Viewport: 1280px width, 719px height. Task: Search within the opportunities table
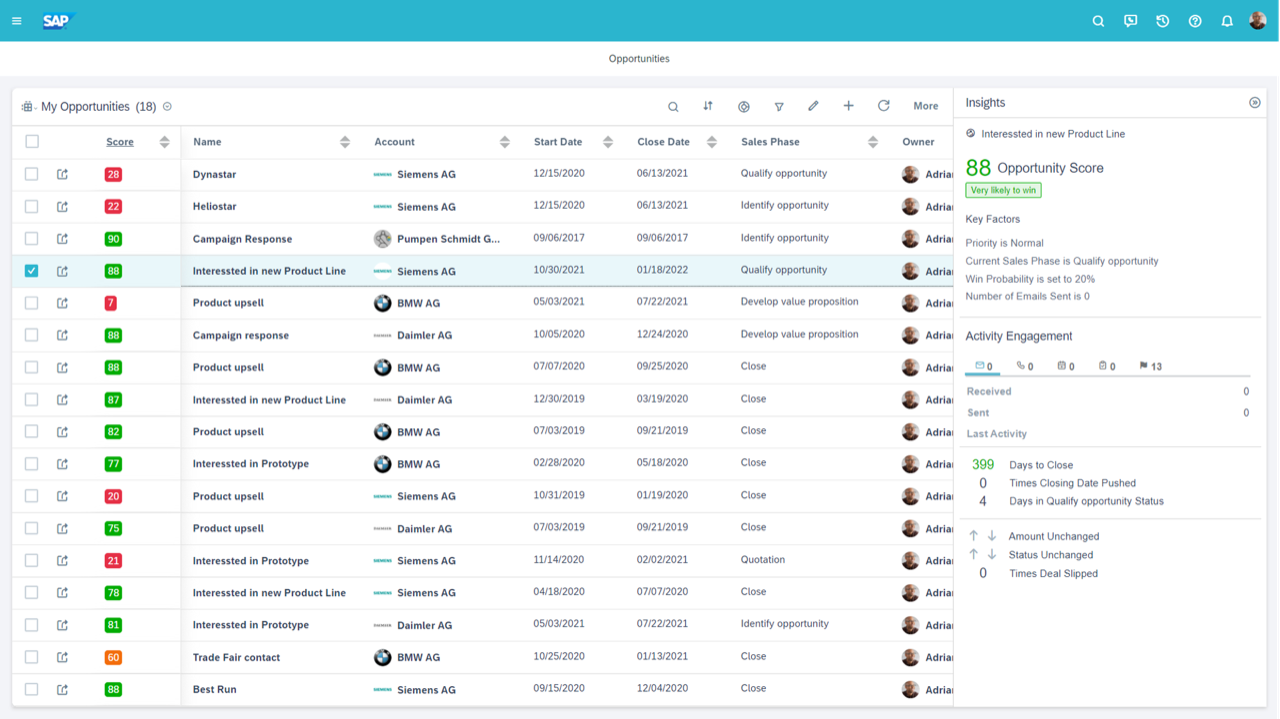673,106
